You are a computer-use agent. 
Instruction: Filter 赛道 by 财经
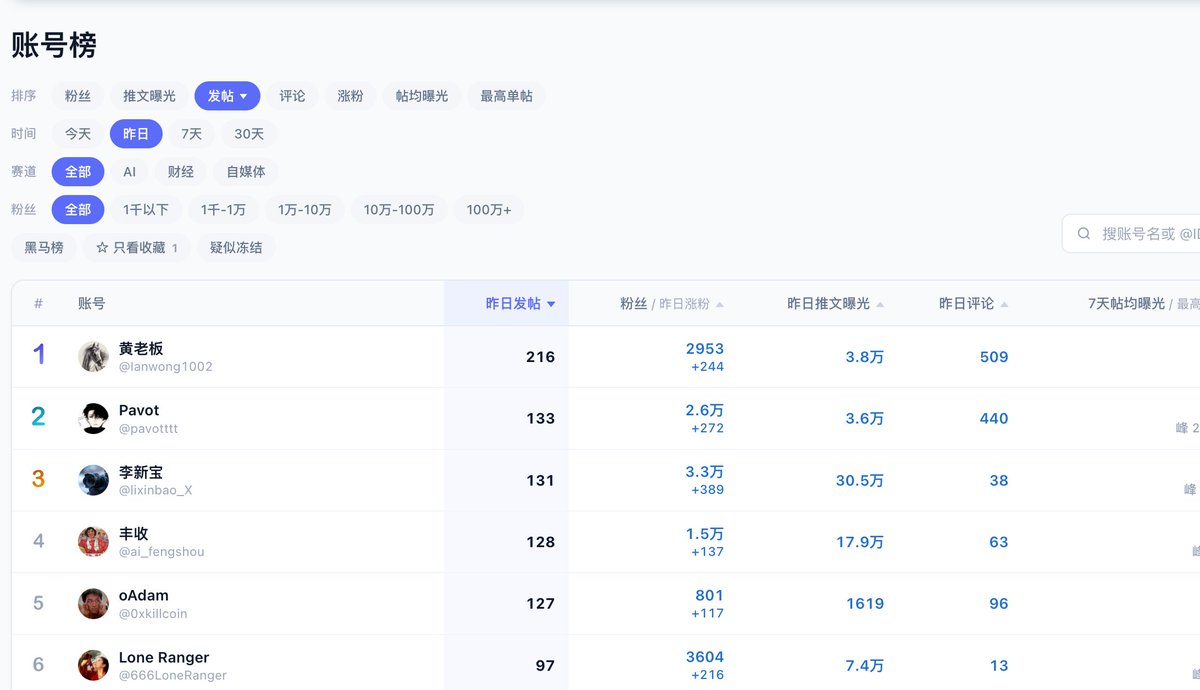[x=181, y=172]
